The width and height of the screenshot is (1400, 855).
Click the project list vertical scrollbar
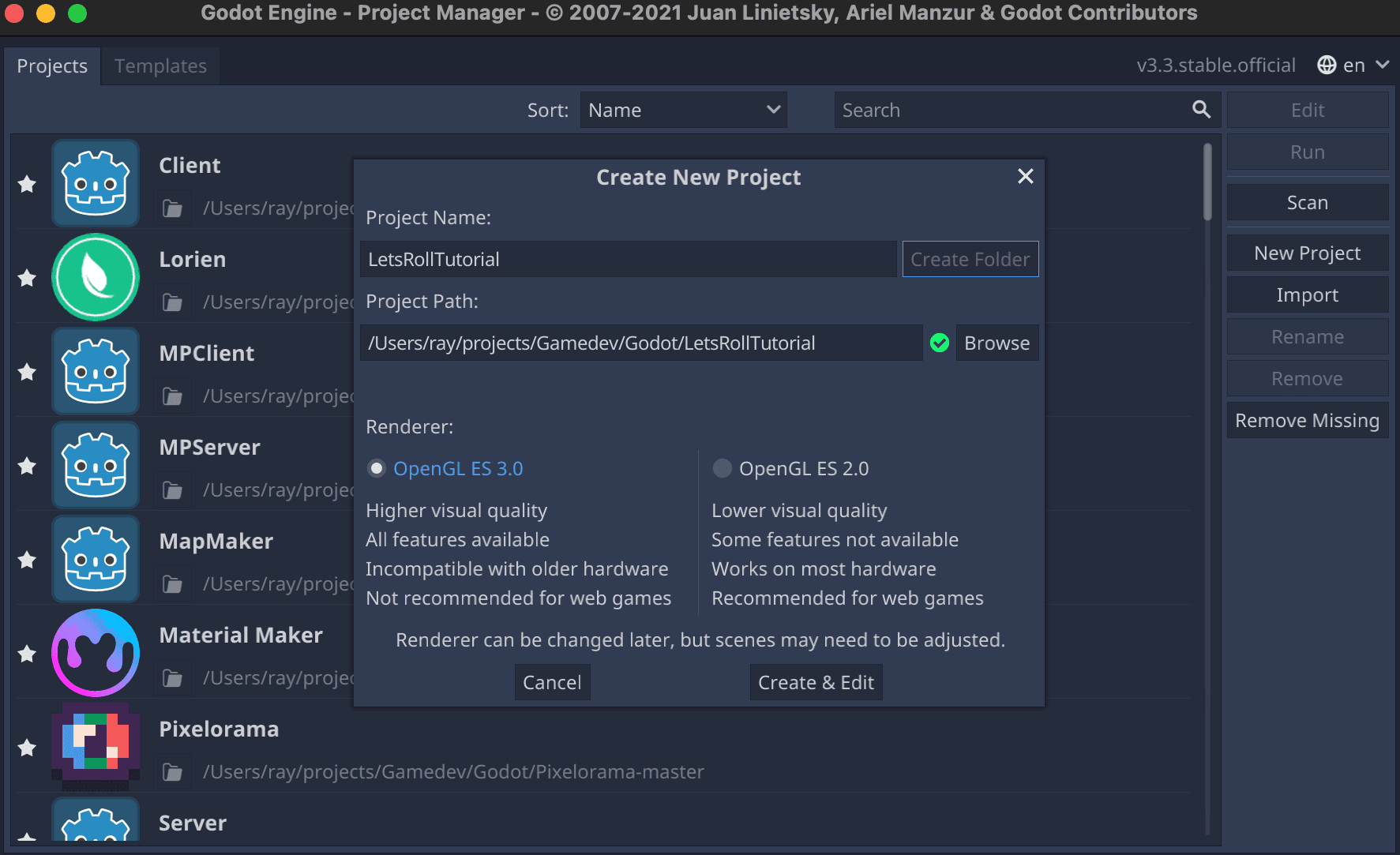(x=1207, y=182)
